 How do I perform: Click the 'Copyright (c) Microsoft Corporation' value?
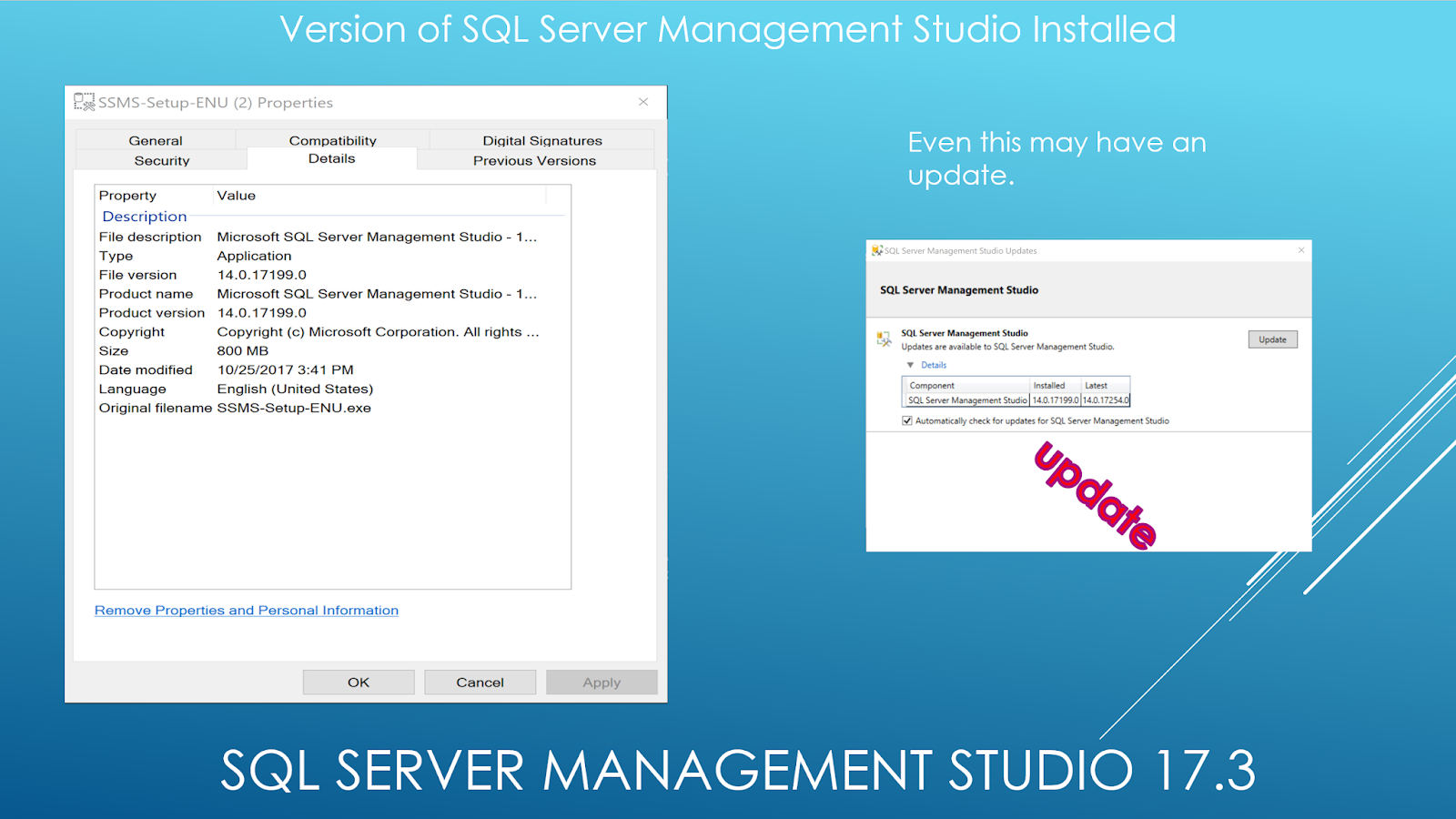coord(378,332)
